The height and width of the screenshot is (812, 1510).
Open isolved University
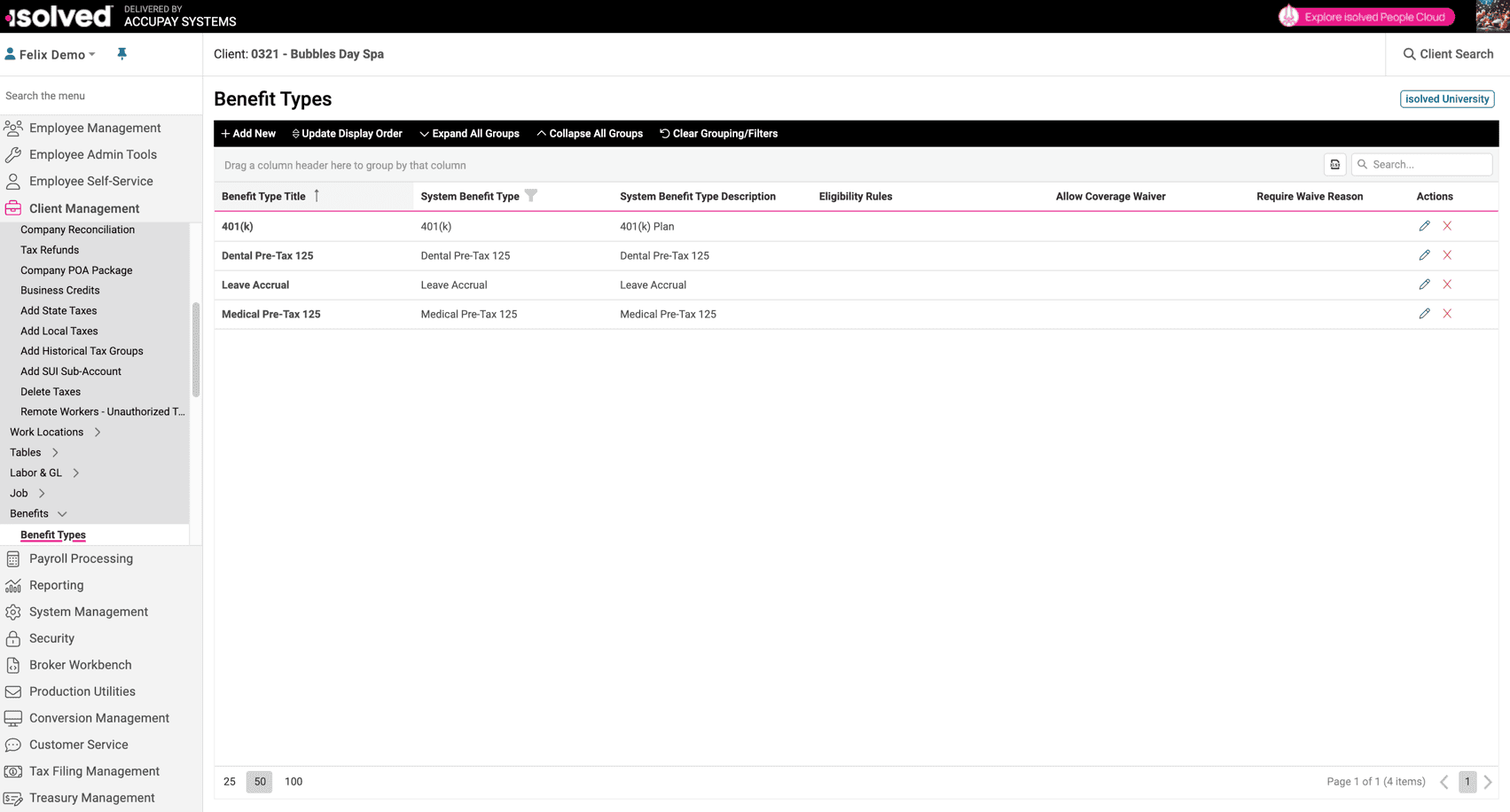click(1446, 98)
